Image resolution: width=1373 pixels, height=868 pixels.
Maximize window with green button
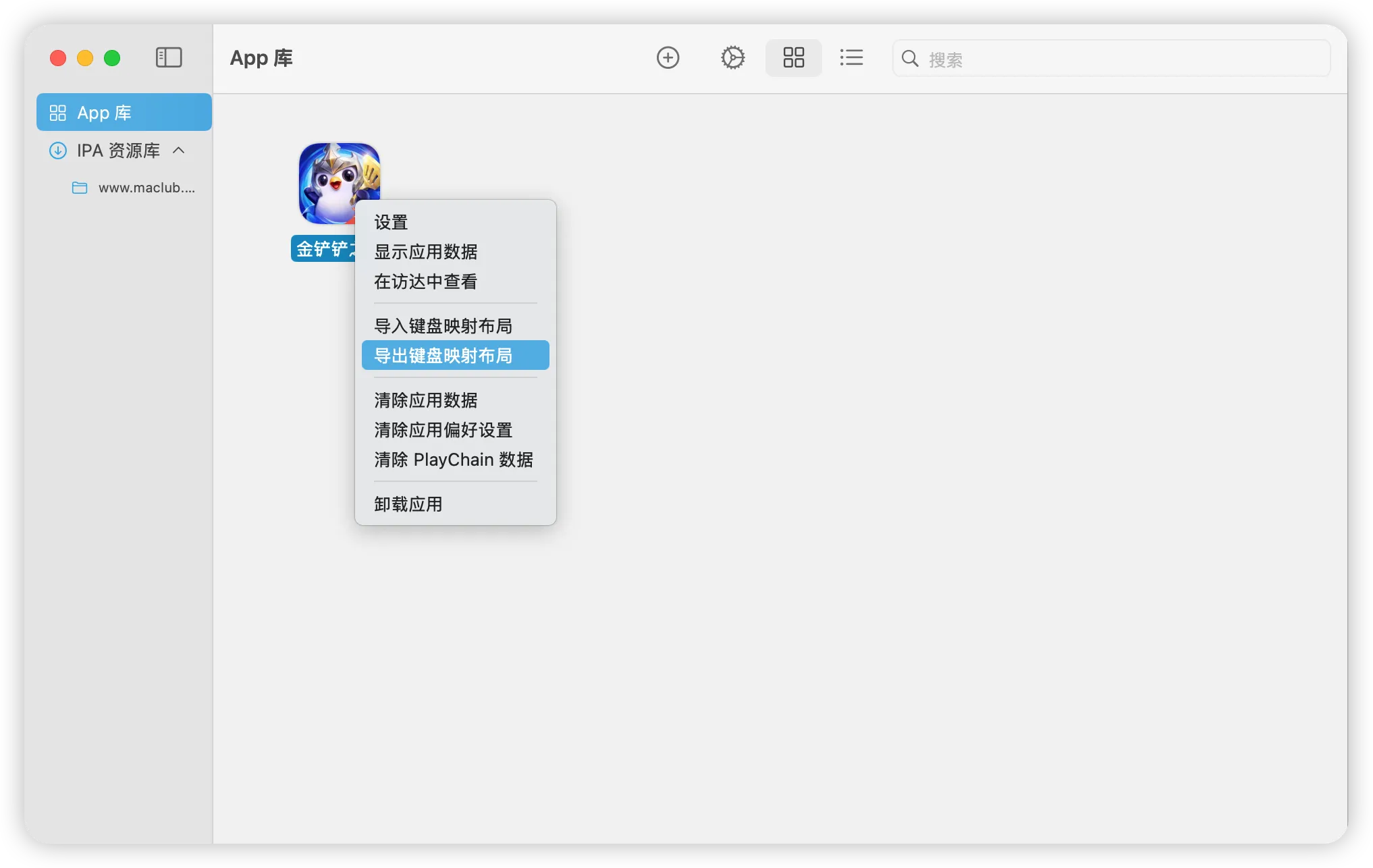(112, 58)
